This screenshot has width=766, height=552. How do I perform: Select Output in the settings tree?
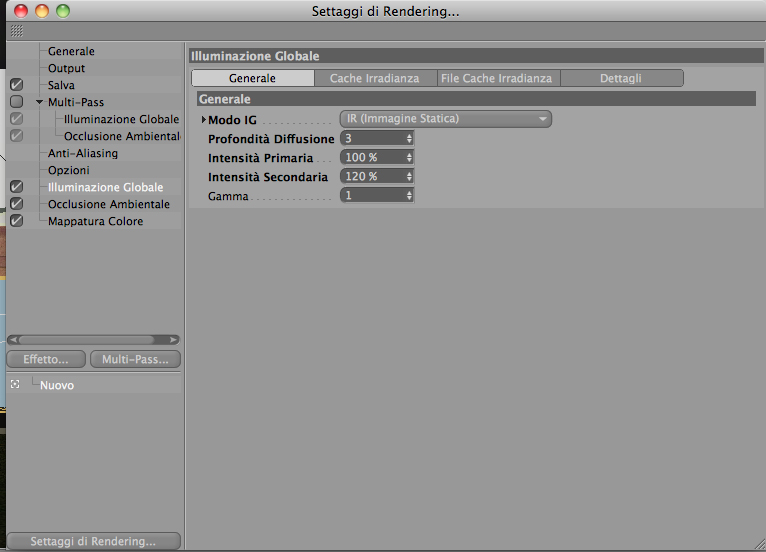[66, 68]
